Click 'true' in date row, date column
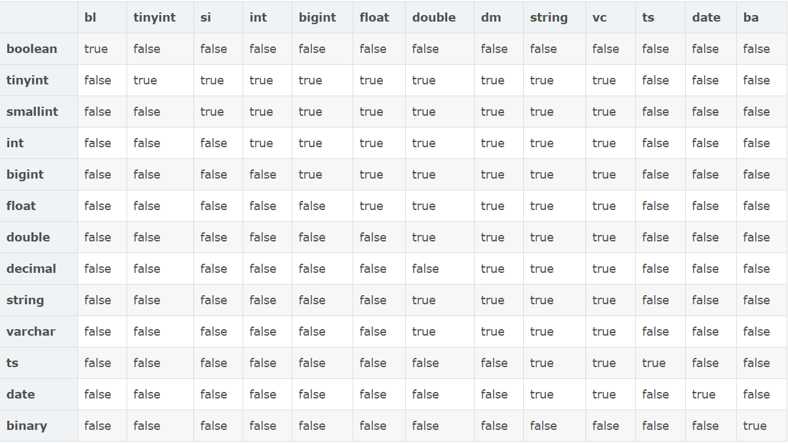The height and width of the screenshot is (443, 788). point(704,394)
